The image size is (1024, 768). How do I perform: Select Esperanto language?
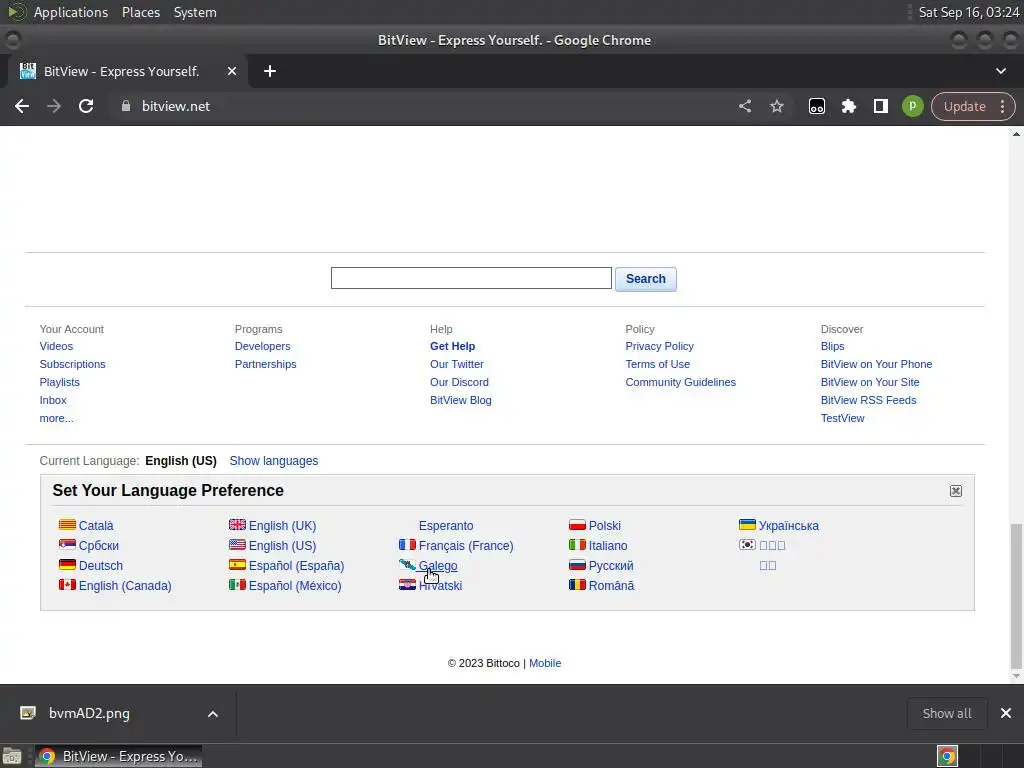(446, 526)
